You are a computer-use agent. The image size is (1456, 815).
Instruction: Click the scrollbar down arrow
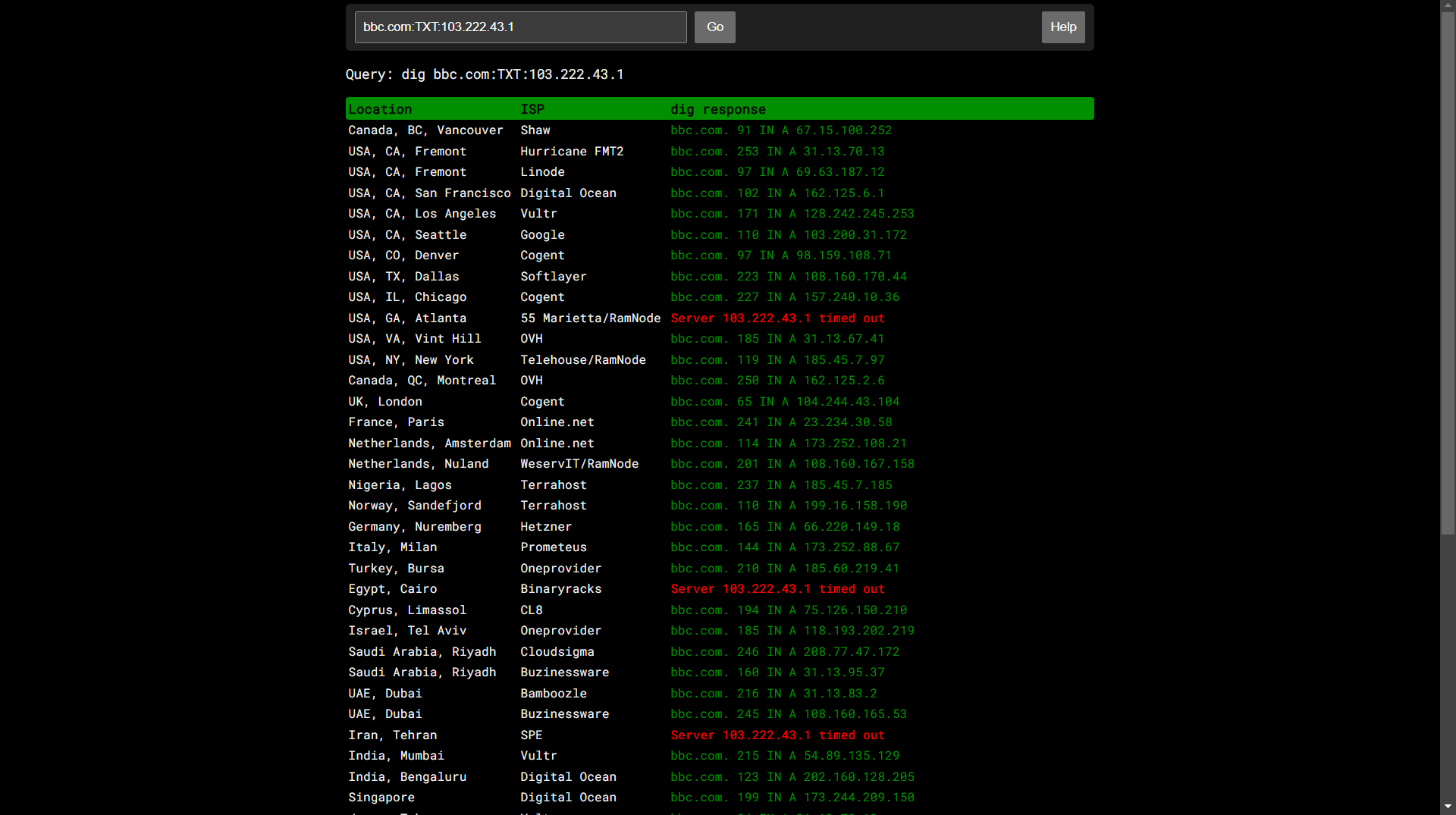pos(1448,807)
